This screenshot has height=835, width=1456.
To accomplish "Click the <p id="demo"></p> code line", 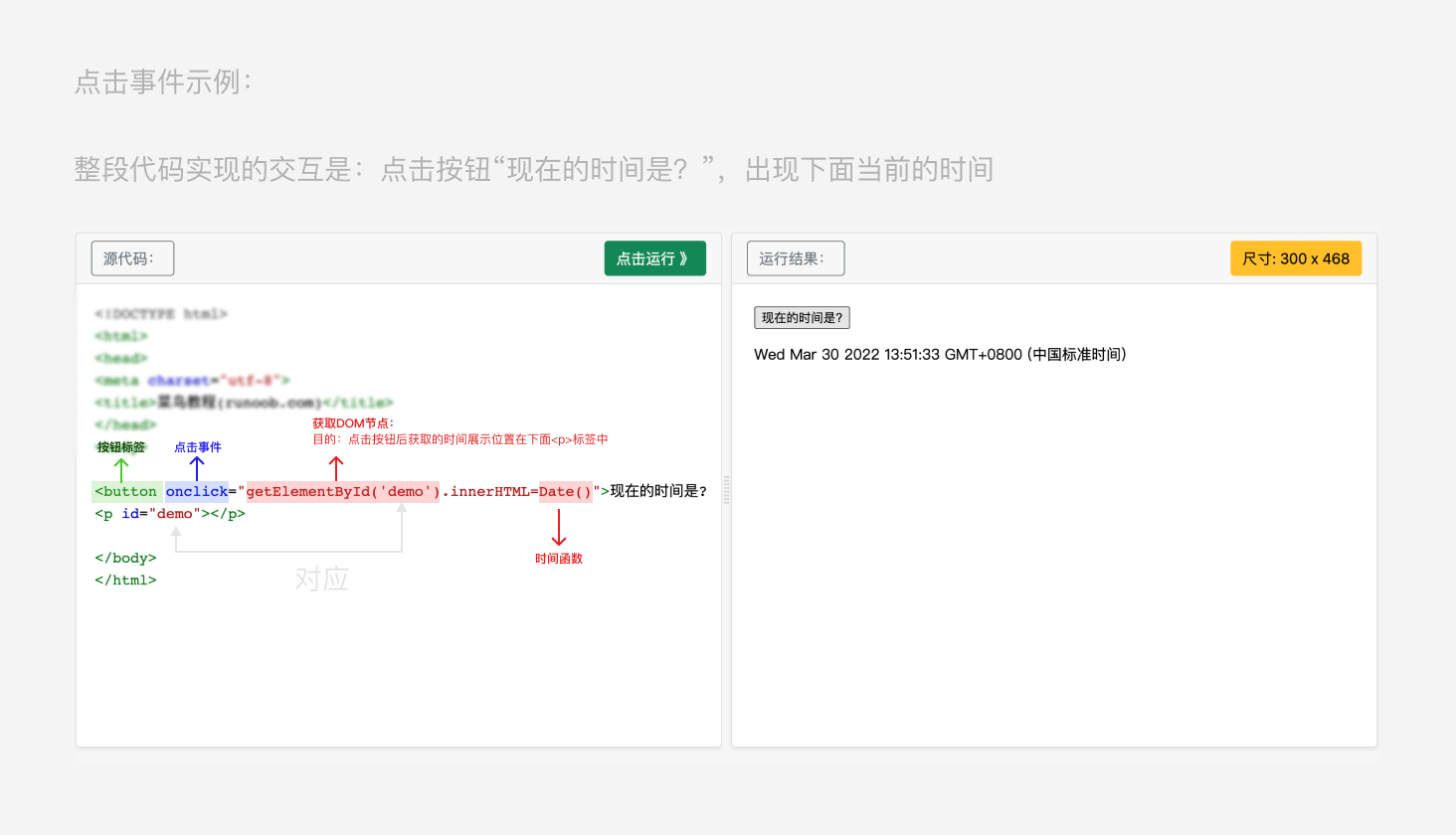I will tap(170, 514).
